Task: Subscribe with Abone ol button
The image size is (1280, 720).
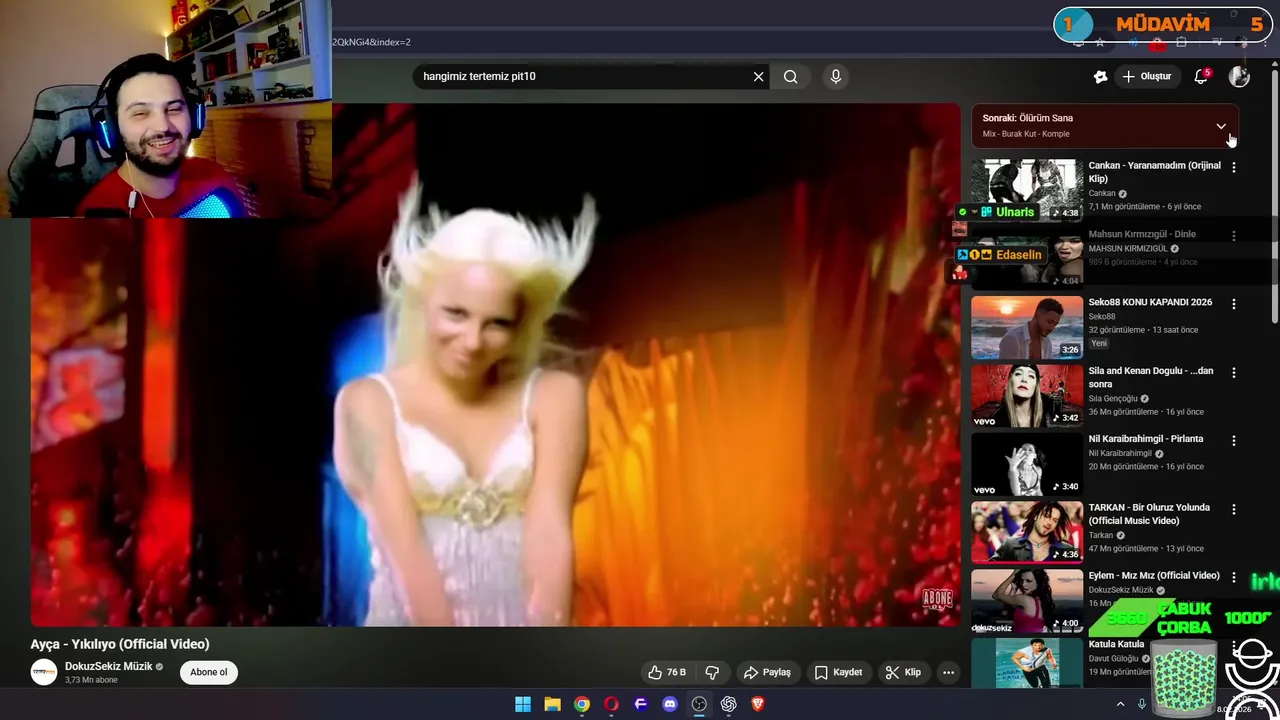Action: 209,672
